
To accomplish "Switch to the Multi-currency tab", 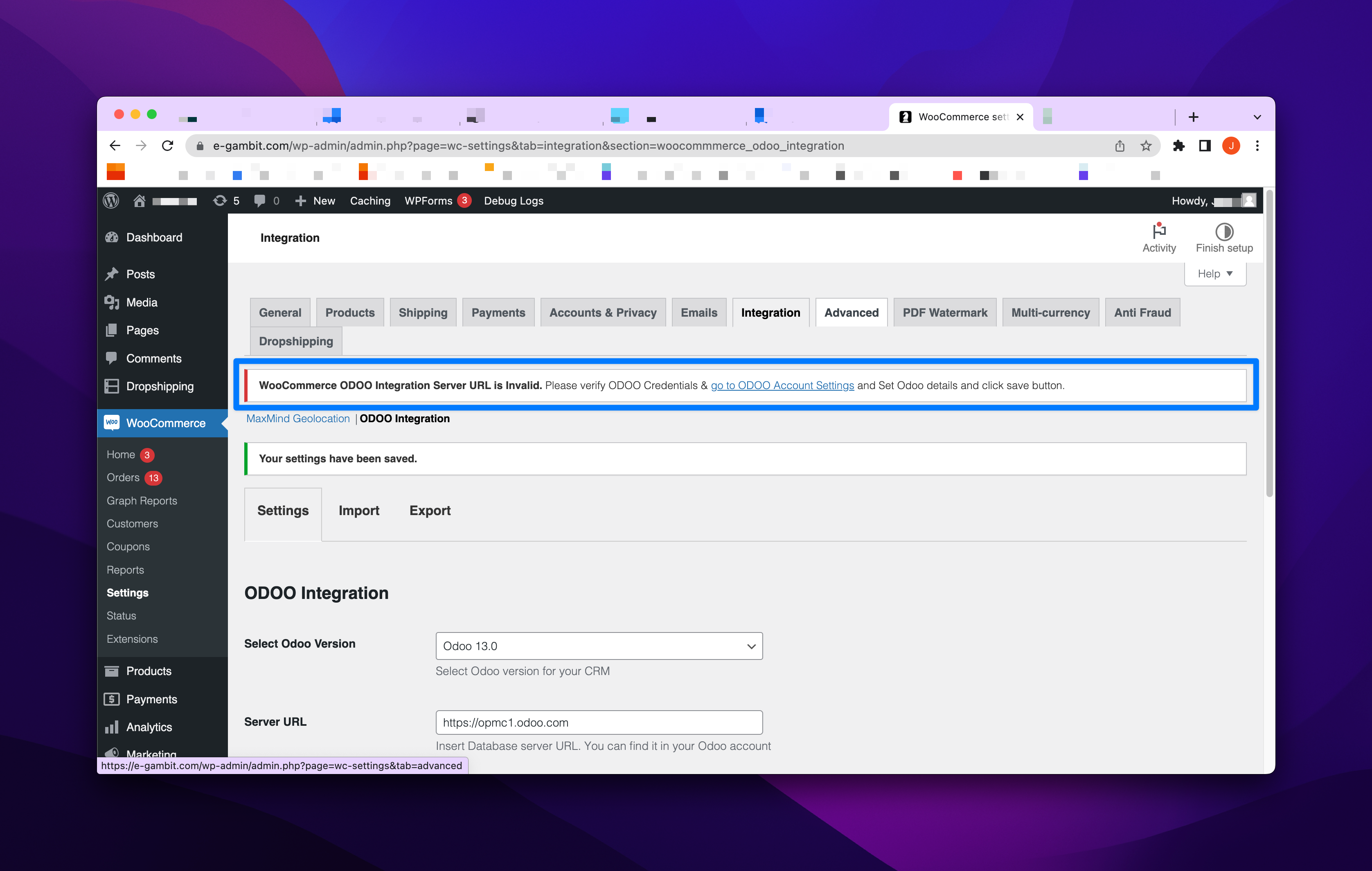I will (1050, 312).
